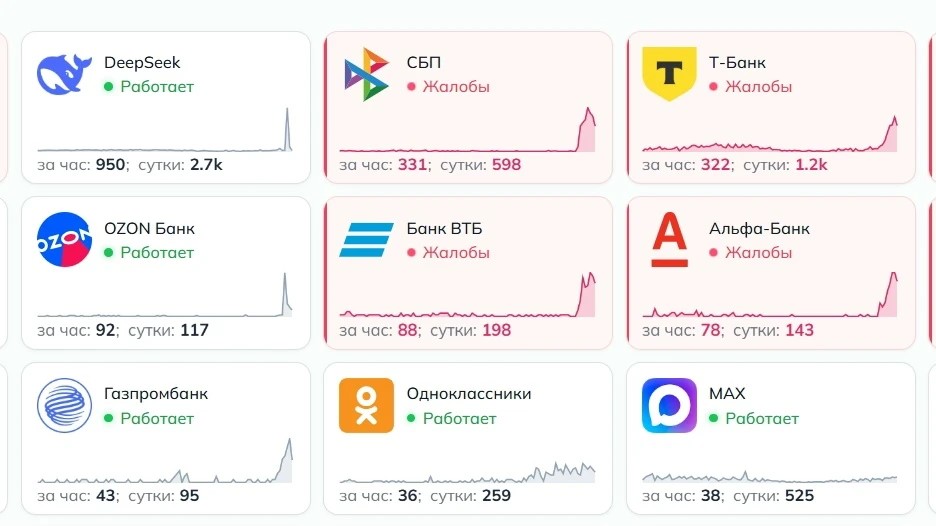Open the Альфа-Банк service title link
The height and width of the screenshot is (526, 936).
(759, 229)
